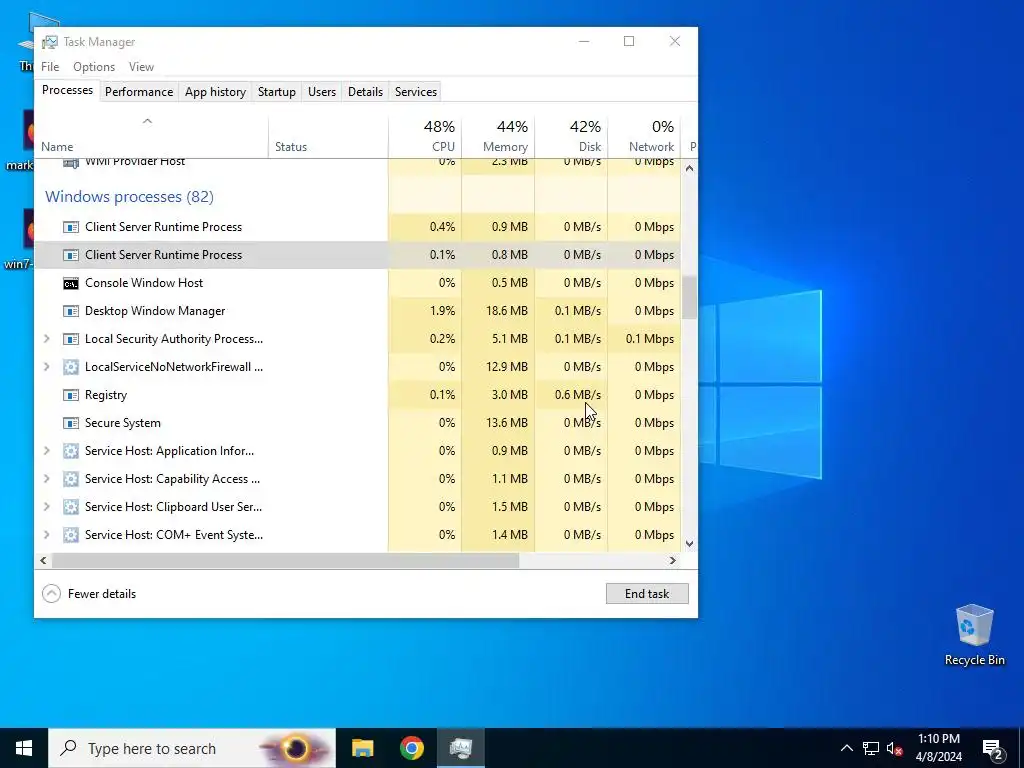Switch to the Details tab
The height and width of the screenshot is (768, 1024).
[365, 92]
